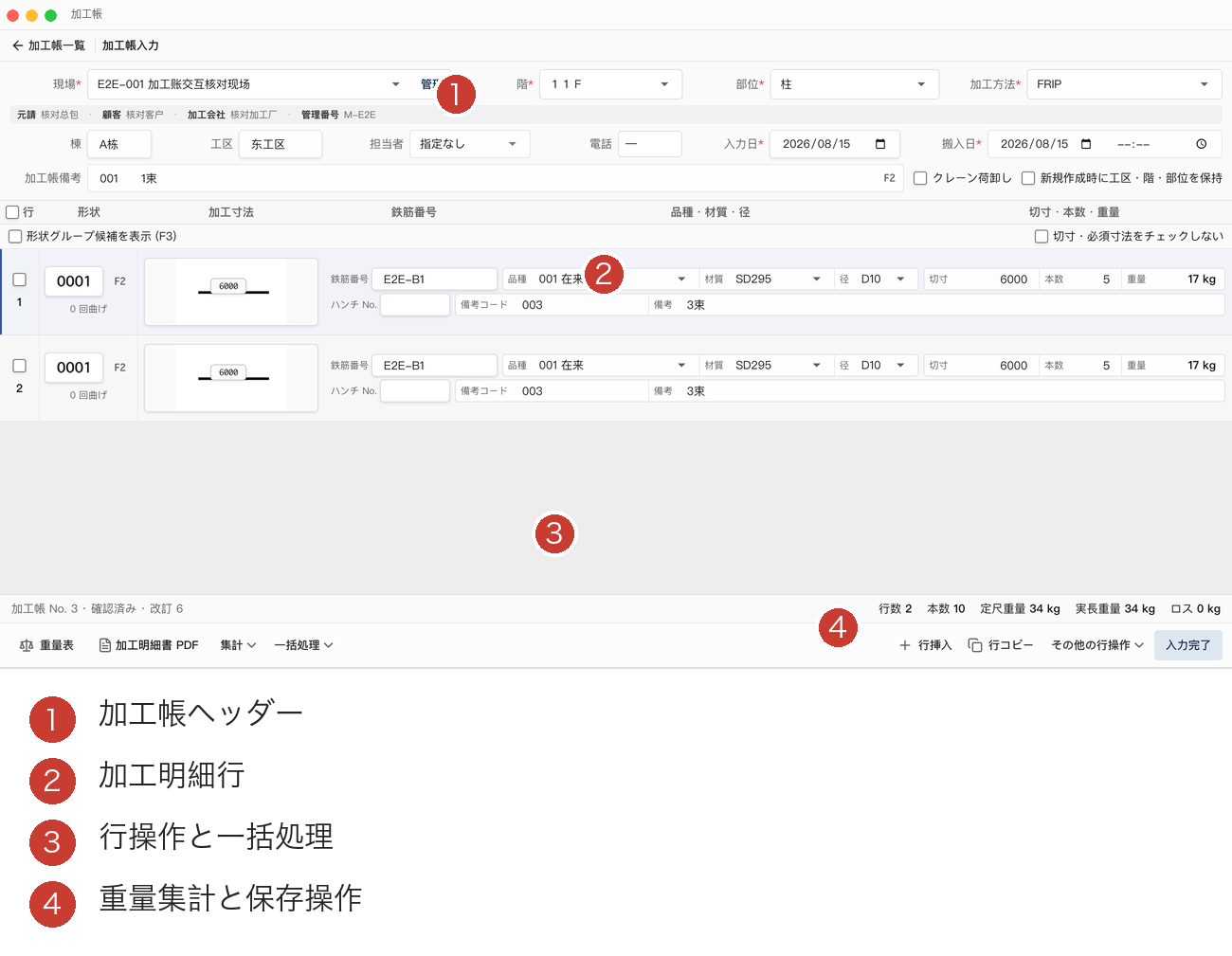
Task: Select row 2 checkbox
Action: click(19, 366)
